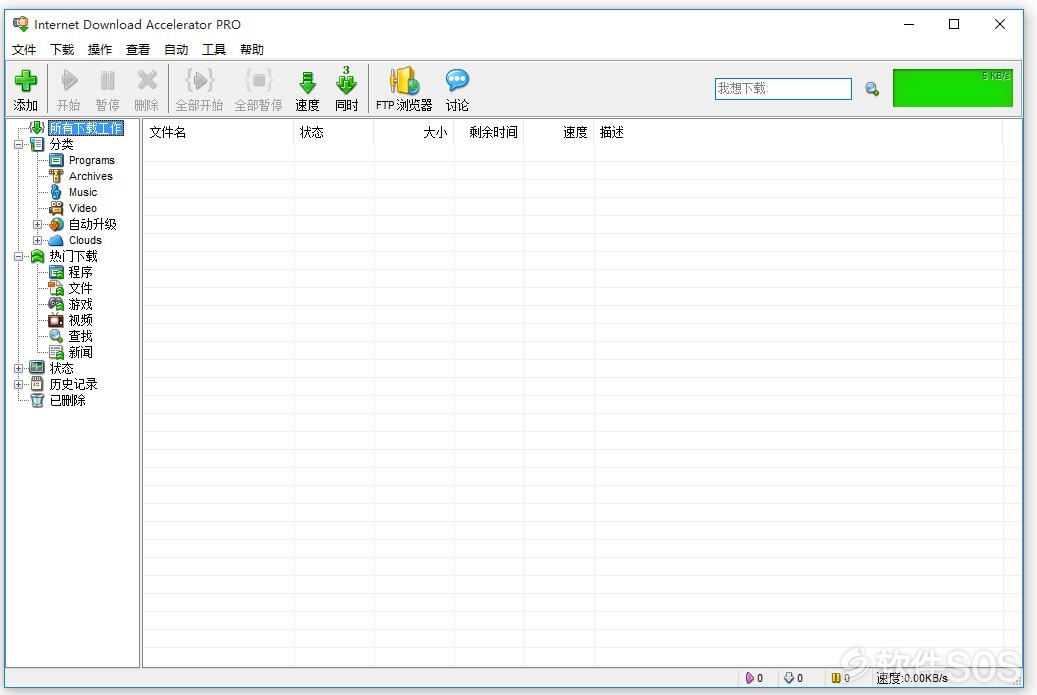Select the 已删除 tree item label

click(67, 400)
